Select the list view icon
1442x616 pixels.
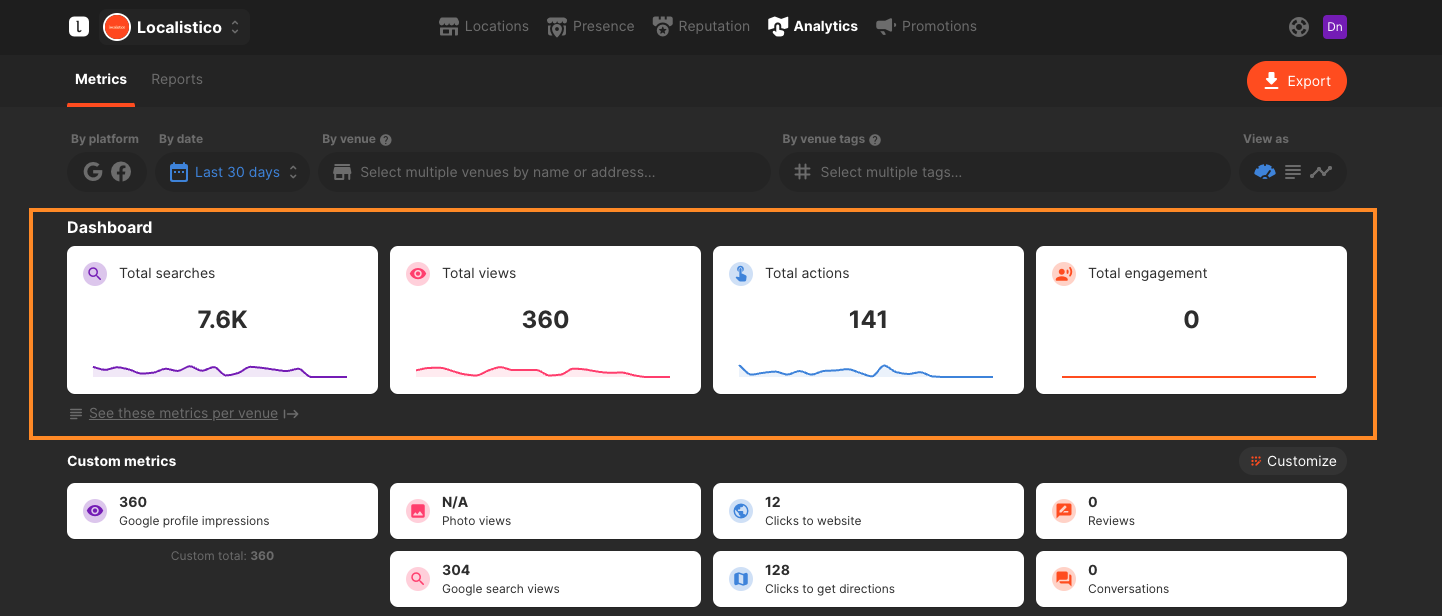pos(1293,172)
